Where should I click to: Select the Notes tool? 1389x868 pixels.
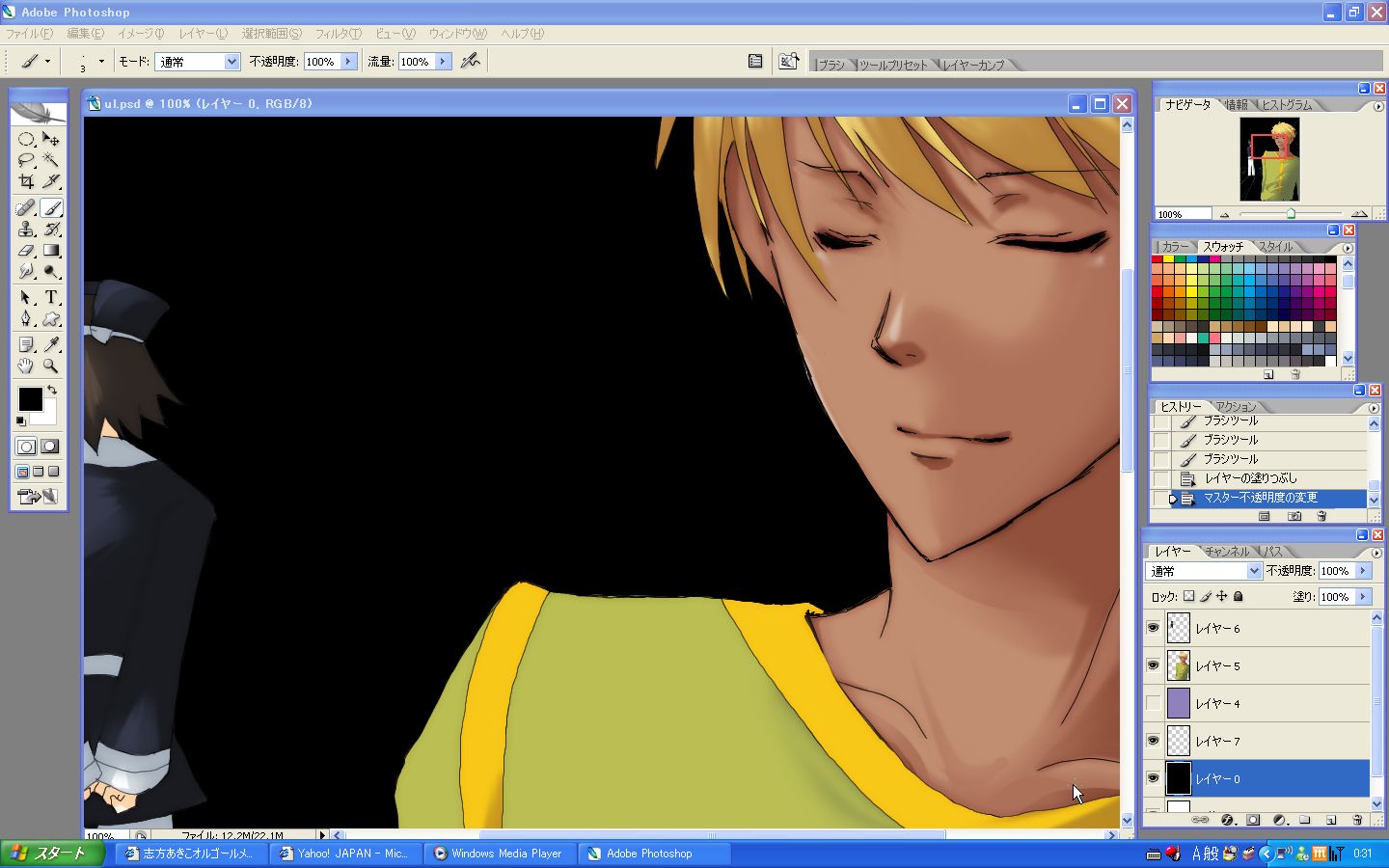point(26,344)
